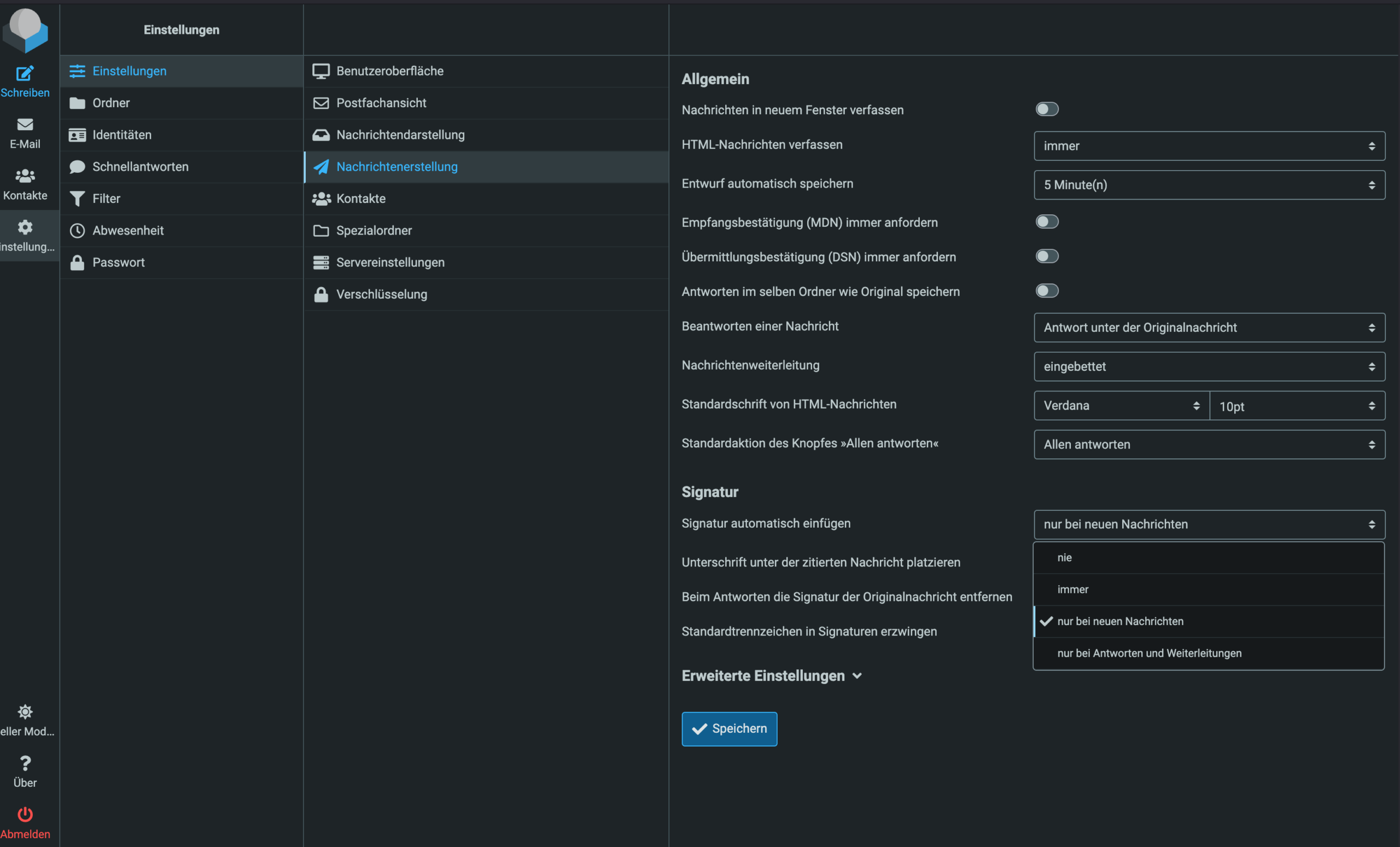Choose 'nur bei Antworten und Weiterleitungen' option
Screen dimensions: 1400x847
[x=1149, y=653]
